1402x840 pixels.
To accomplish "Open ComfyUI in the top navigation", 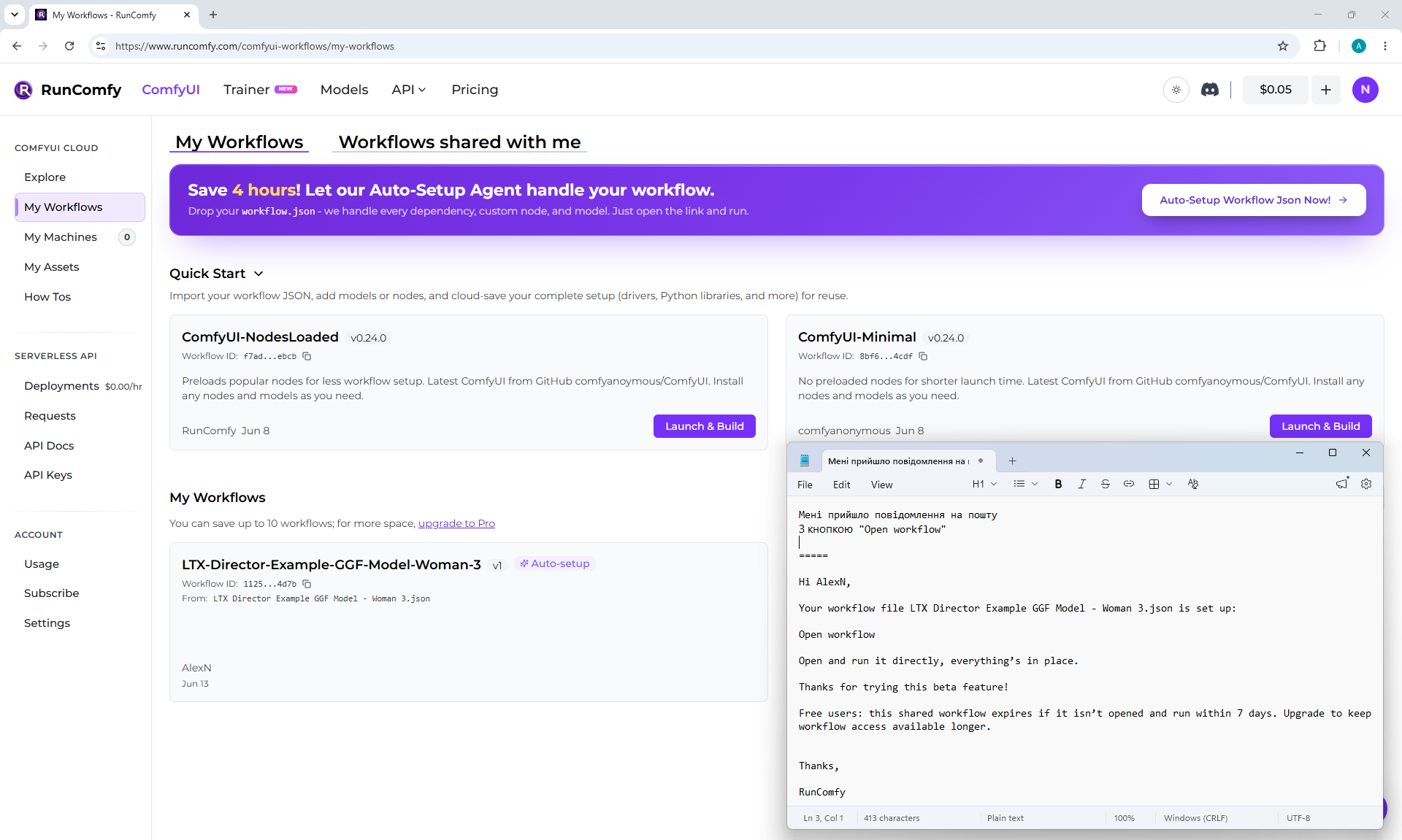I will click(x=171, y=90).
